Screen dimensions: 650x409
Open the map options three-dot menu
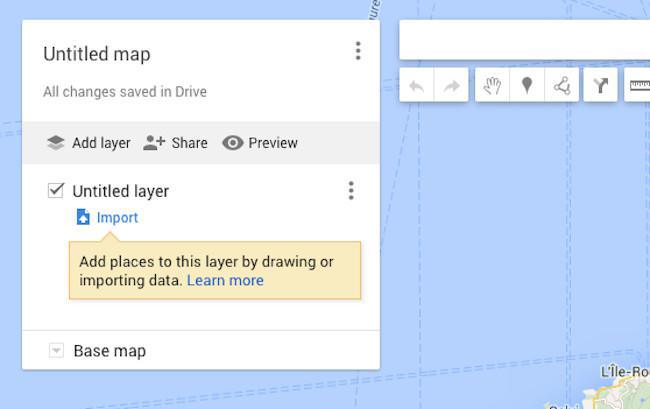click(357, 51)
